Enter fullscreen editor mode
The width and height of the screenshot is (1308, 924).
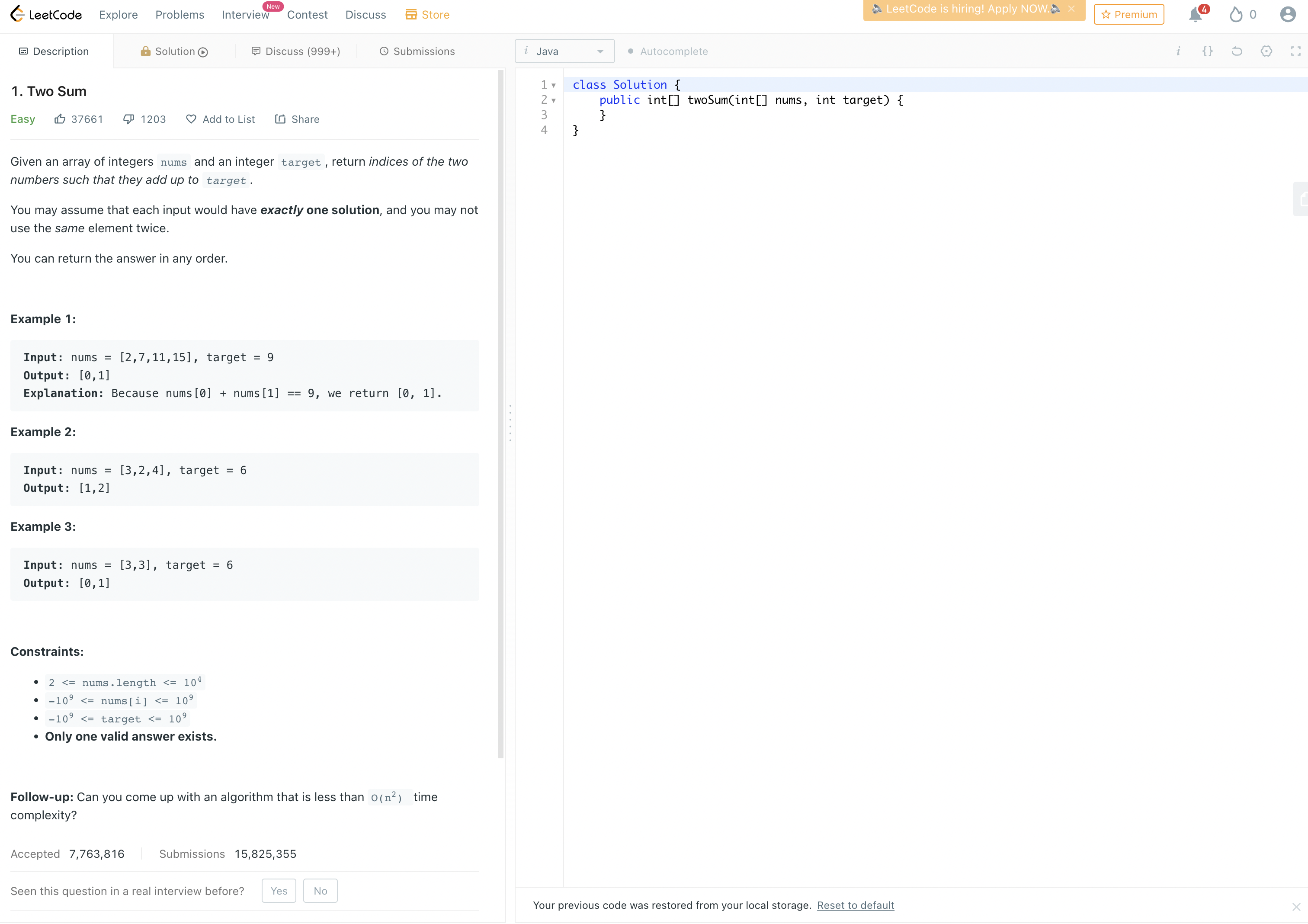click(1295, 51)
